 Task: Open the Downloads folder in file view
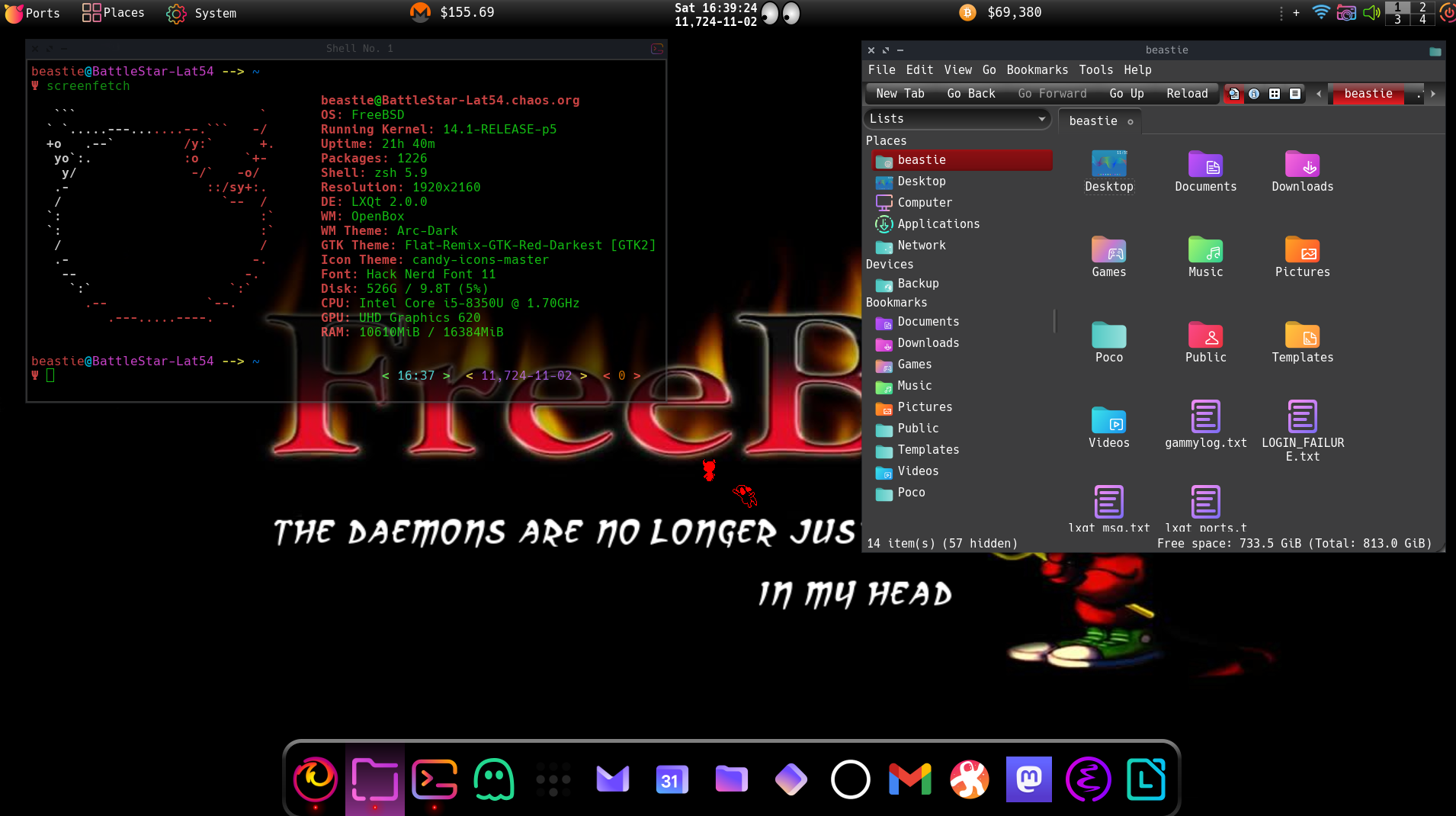coord(1303,172)
